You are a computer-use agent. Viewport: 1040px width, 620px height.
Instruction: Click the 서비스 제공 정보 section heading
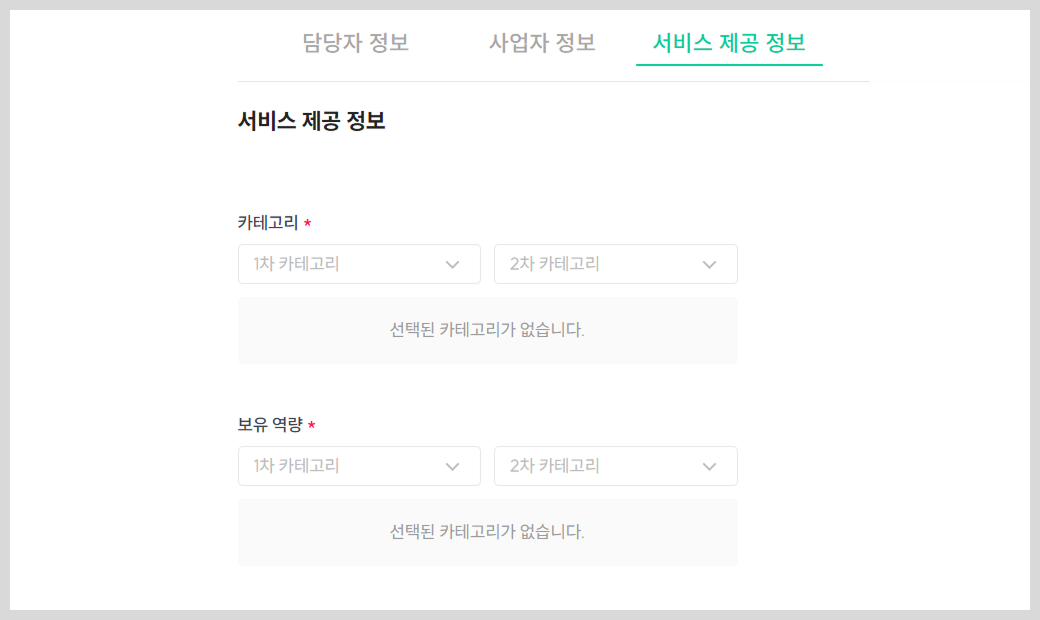click(x=312, y=121)
